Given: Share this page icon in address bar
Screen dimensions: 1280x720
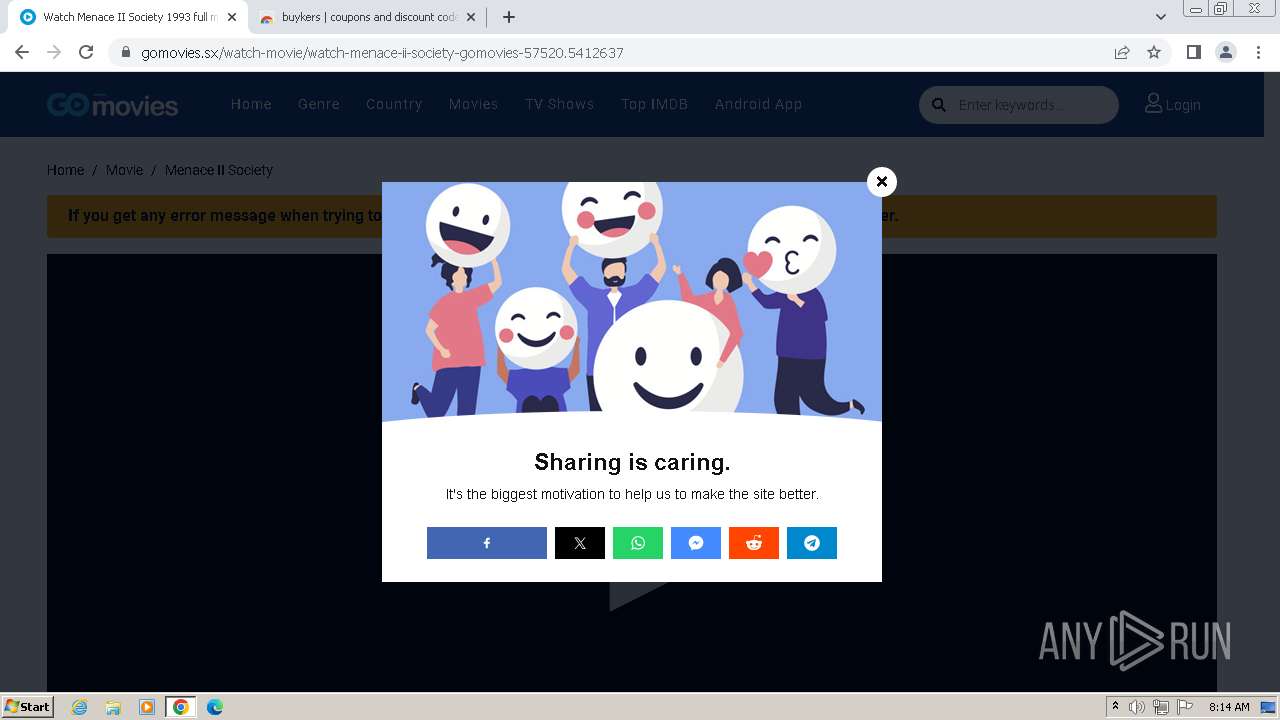Looking at the screenshot, I should point(1122,52).
